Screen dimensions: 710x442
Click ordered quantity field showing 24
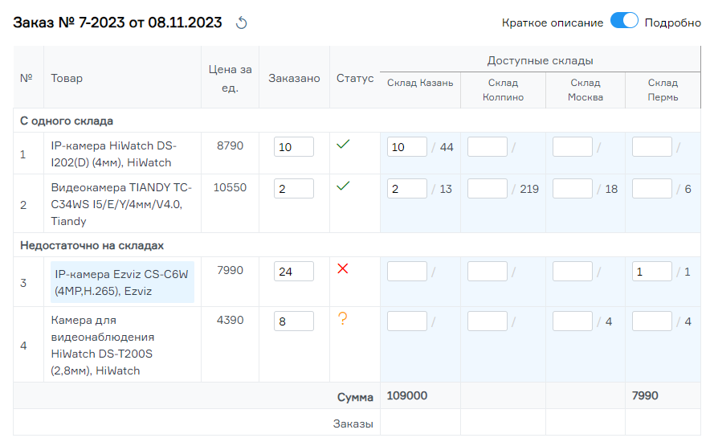293,271
